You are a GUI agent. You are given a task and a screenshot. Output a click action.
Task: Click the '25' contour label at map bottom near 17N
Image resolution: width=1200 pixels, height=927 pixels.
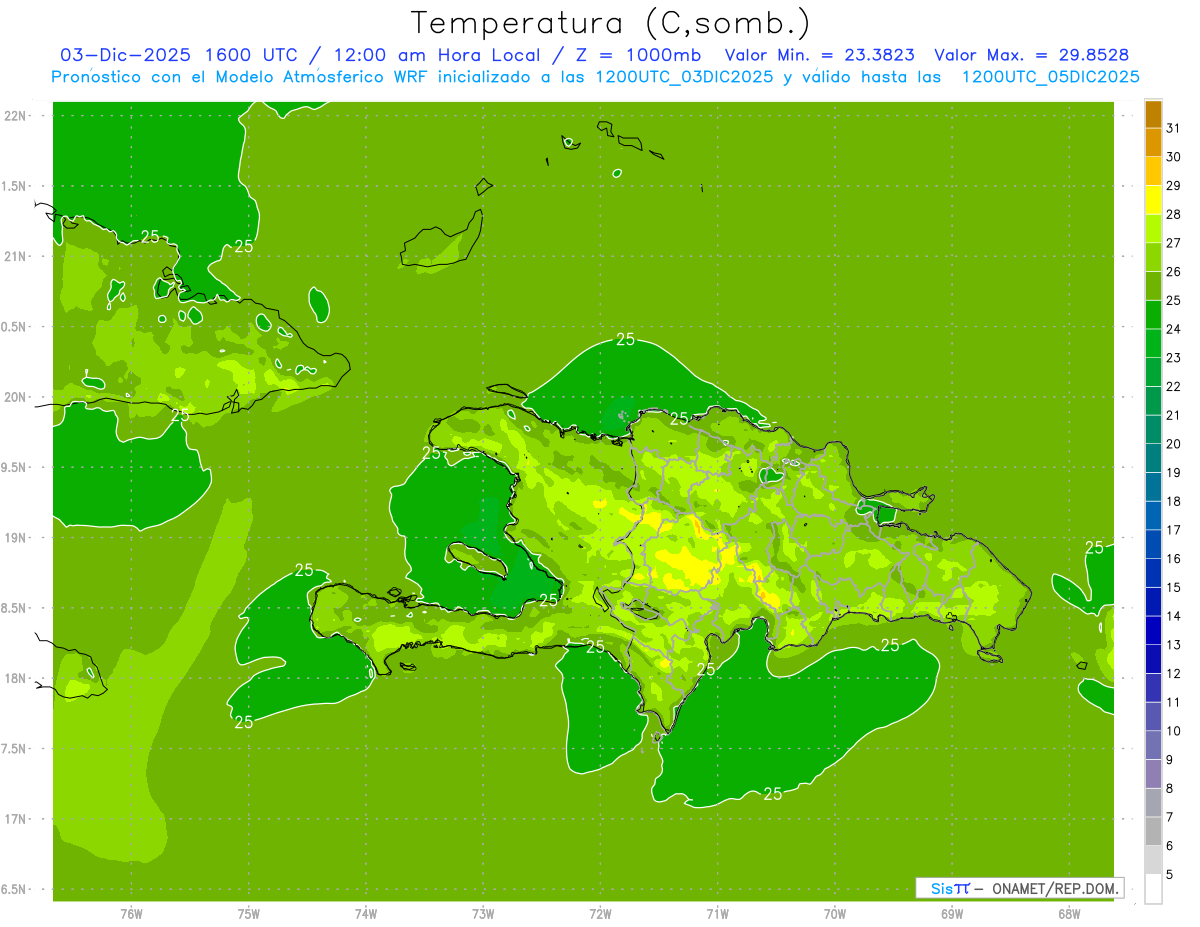tap(773, 794)
